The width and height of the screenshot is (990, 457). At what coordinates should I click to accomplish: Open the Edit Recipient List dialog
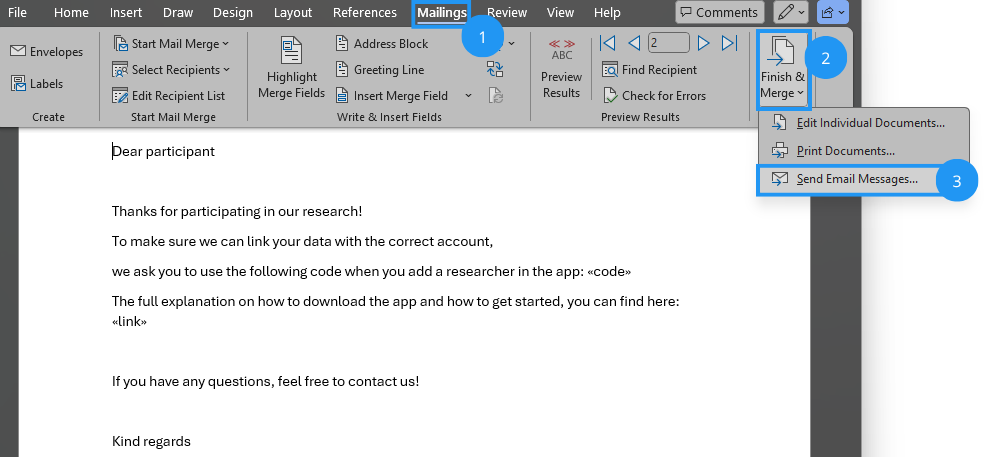coord(169,95)
